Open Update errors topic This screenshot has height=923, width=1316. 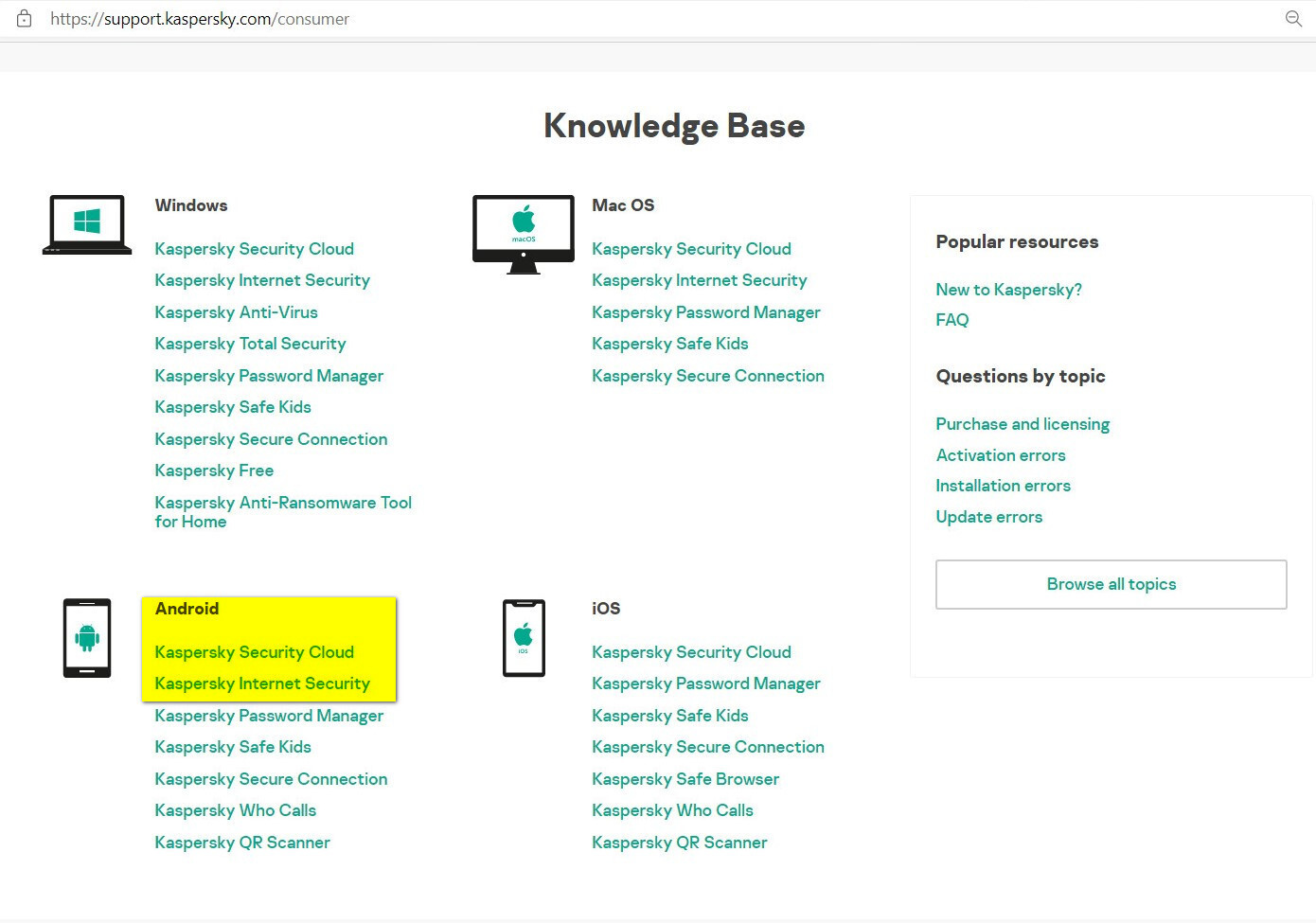[x=989, y=517]
